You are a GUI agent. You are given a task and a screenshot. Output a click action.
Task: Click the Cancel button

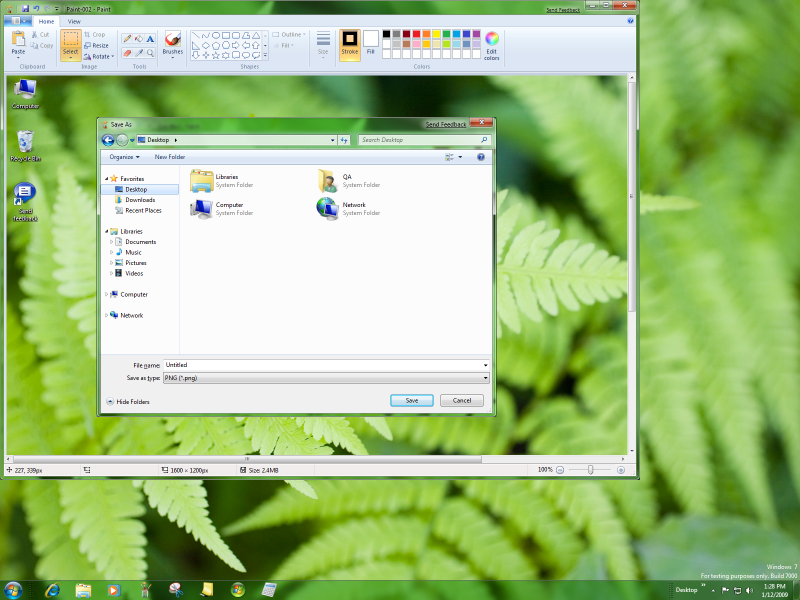[x=462, y=401]
